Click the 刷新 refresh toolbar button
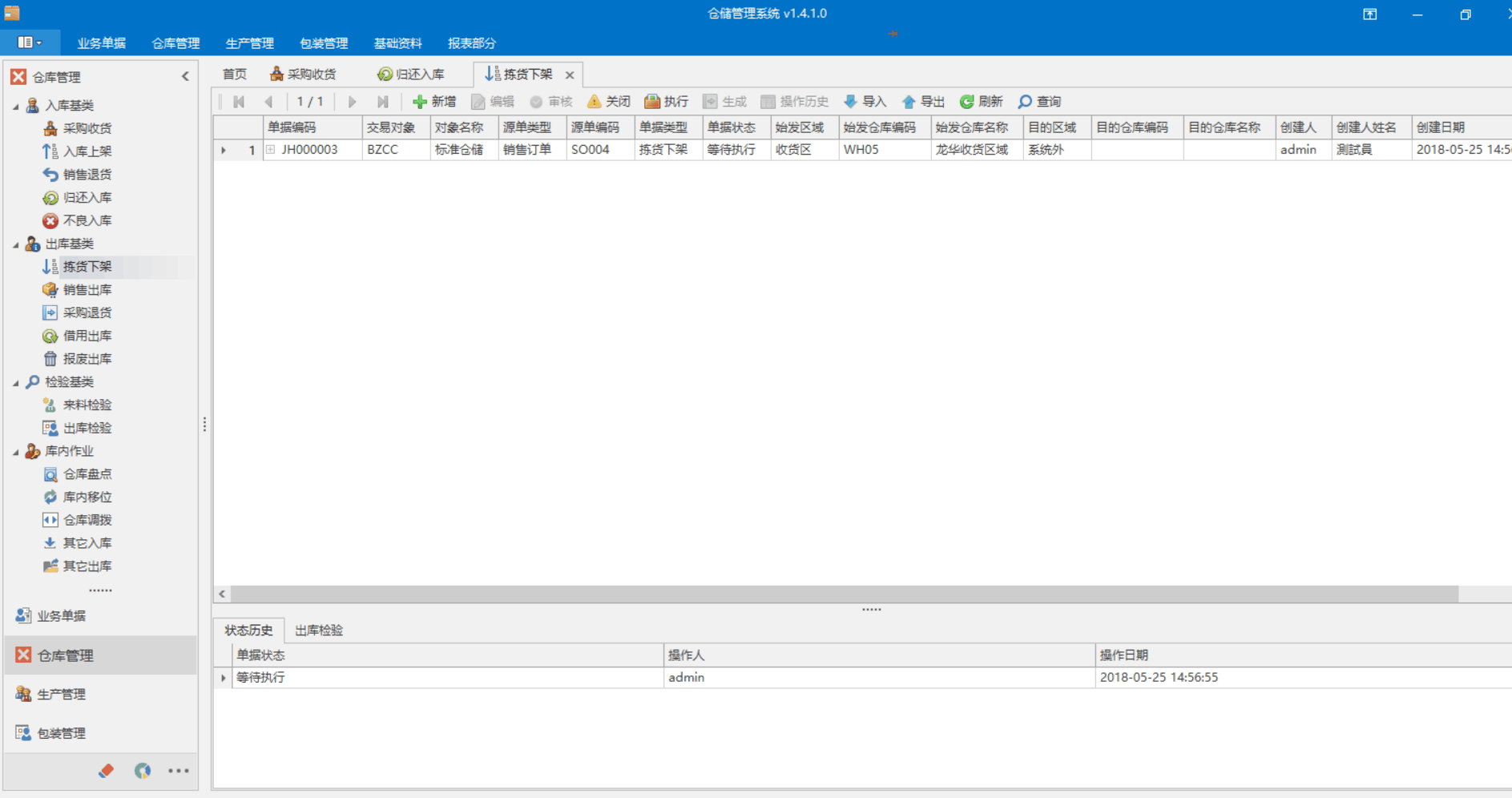1512x798 pixels. [982, 102]
